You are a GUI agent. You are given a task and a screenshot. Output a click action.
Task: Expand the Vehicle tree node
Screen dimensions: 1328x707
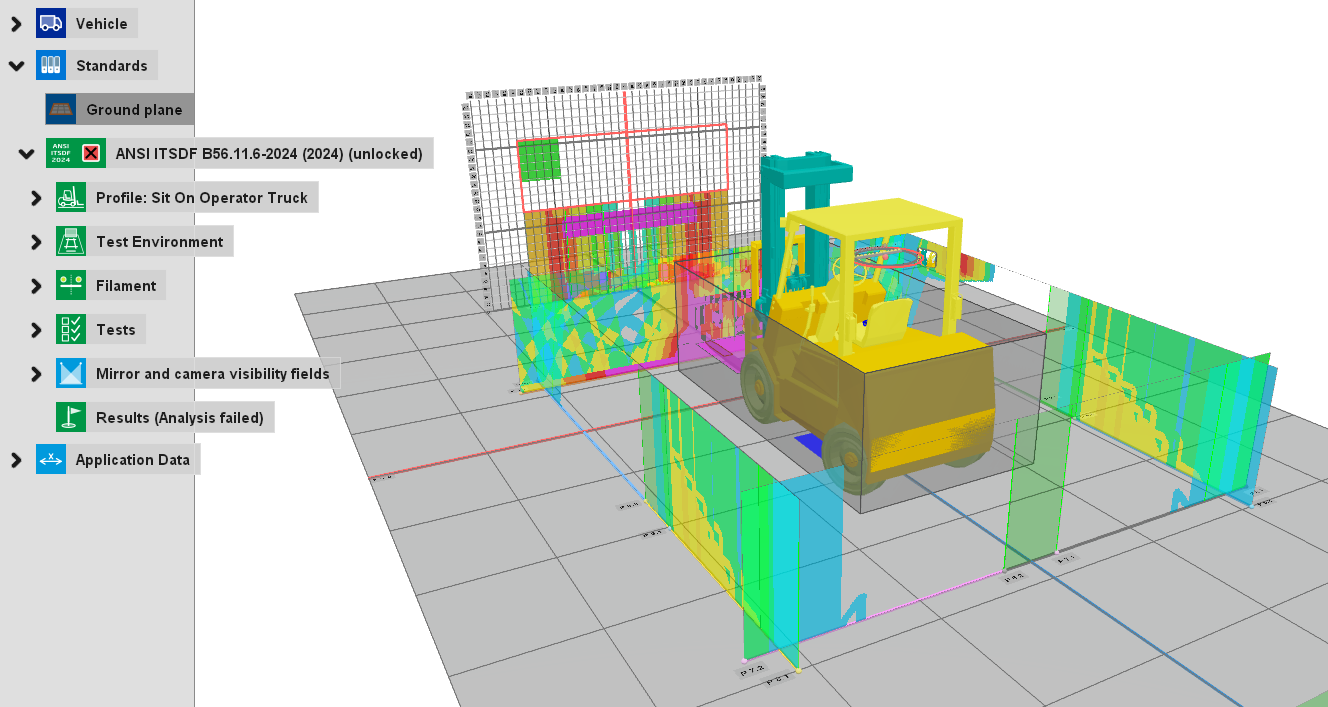coord(16,23)
